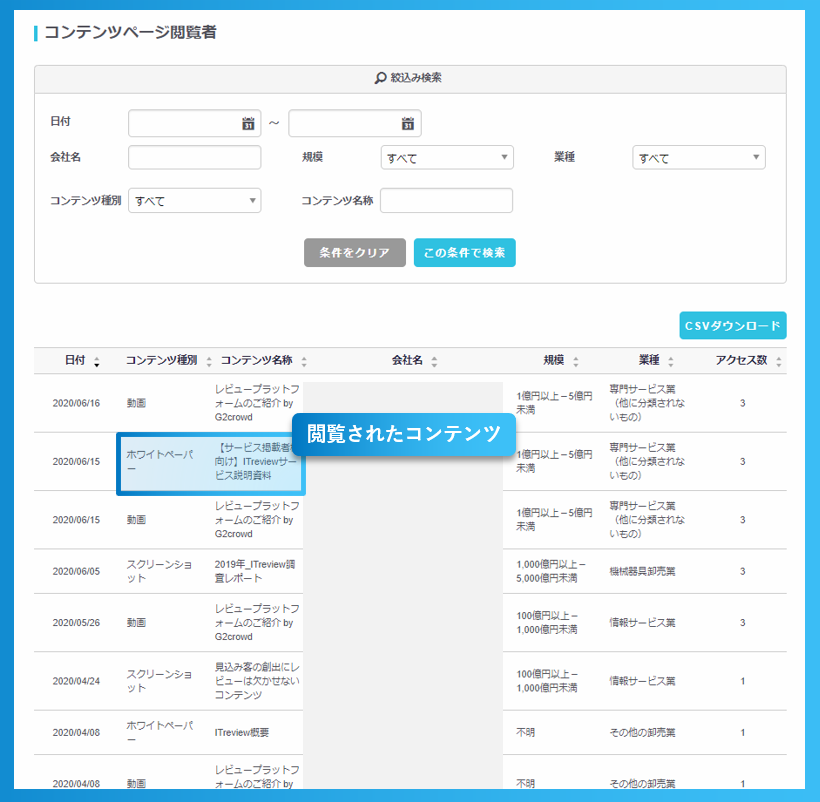820x802 pixels.
Task: Open the コンテンツ種別 dropdown
Action: [x=194, y=201]
